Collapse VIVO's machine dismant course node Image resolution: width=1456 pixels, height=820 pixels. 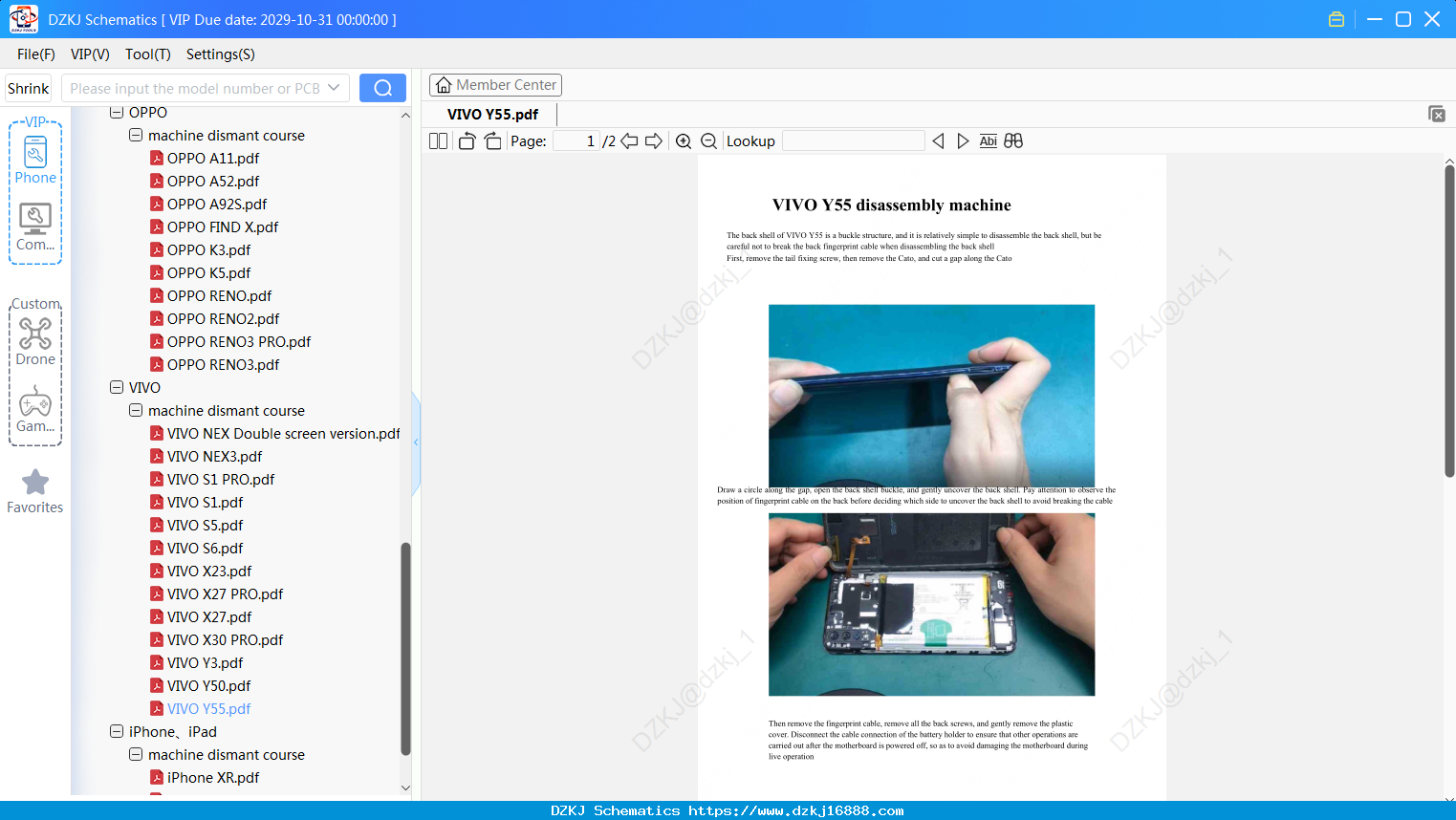(x=136, y=410)
